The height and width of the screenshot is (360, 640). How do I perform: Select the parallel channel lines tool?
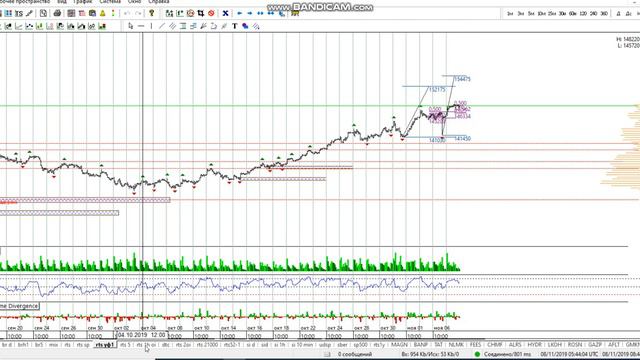(173, 26)
